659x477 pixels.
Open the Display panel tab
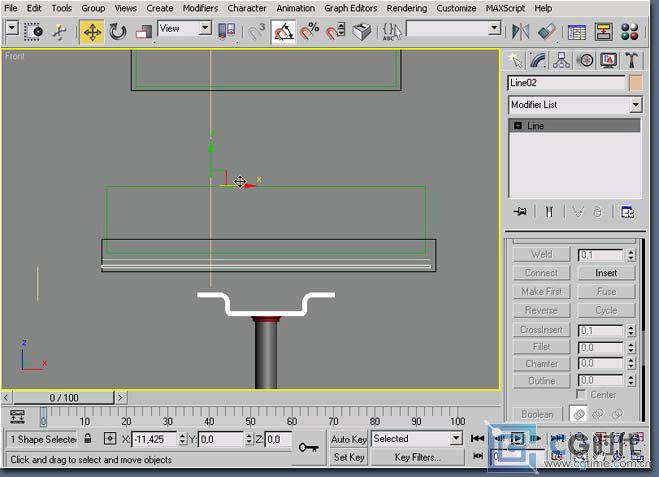click(x=609, y=60)
